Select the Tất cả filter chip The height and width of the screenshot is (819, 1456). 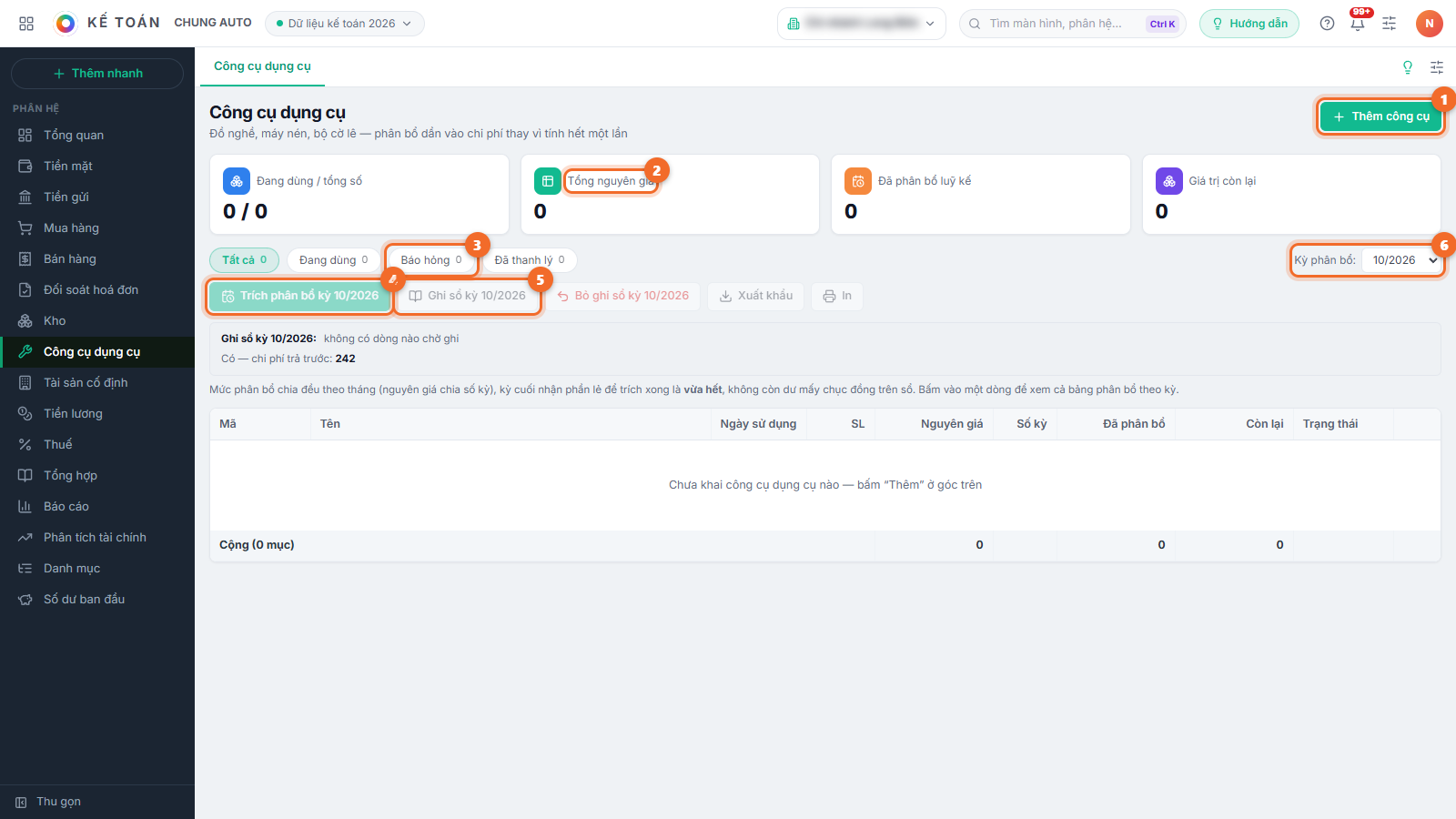[245, 260]
